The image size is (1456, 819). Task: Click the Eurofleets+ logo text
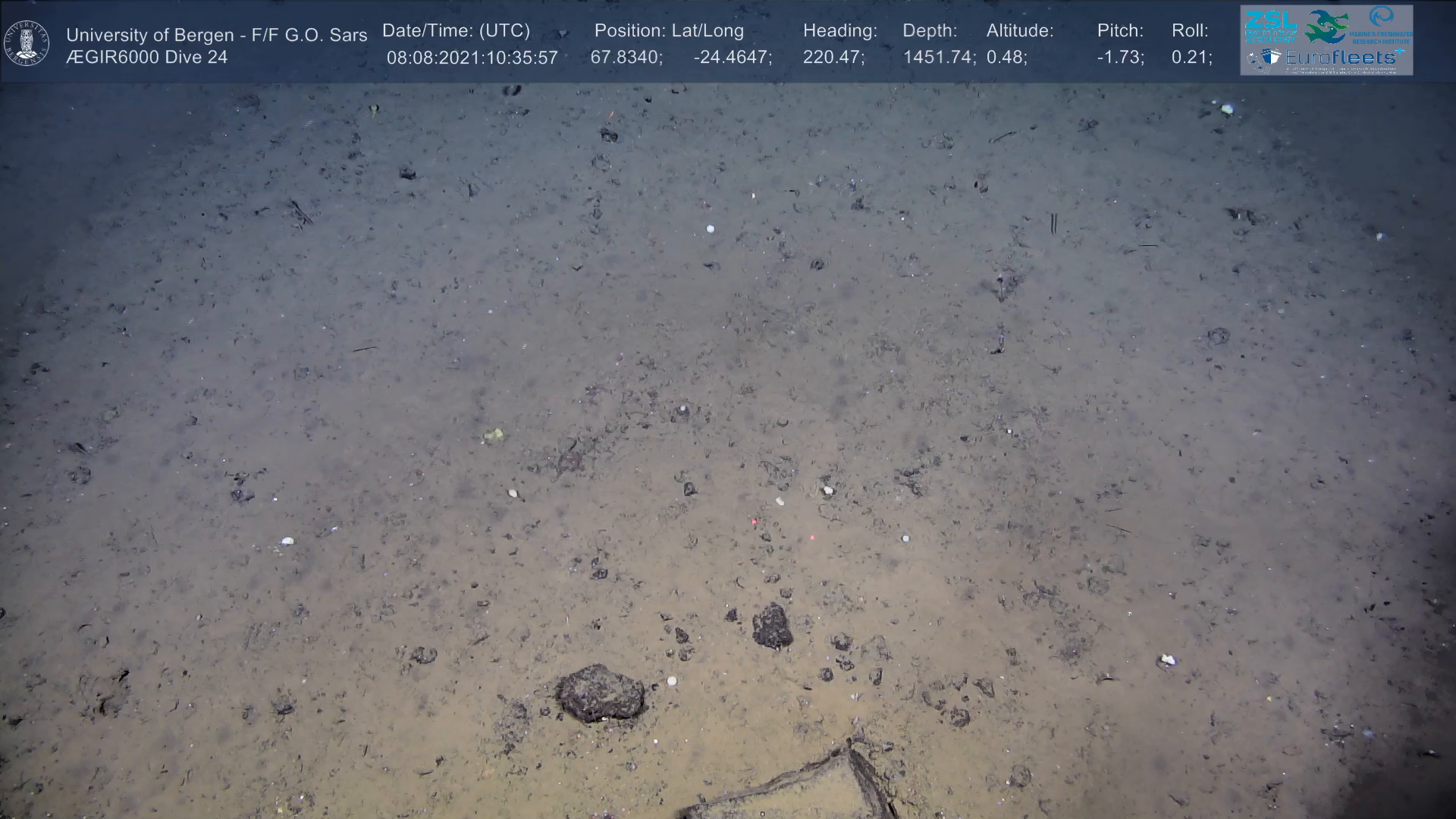(x=1342, y=58)
